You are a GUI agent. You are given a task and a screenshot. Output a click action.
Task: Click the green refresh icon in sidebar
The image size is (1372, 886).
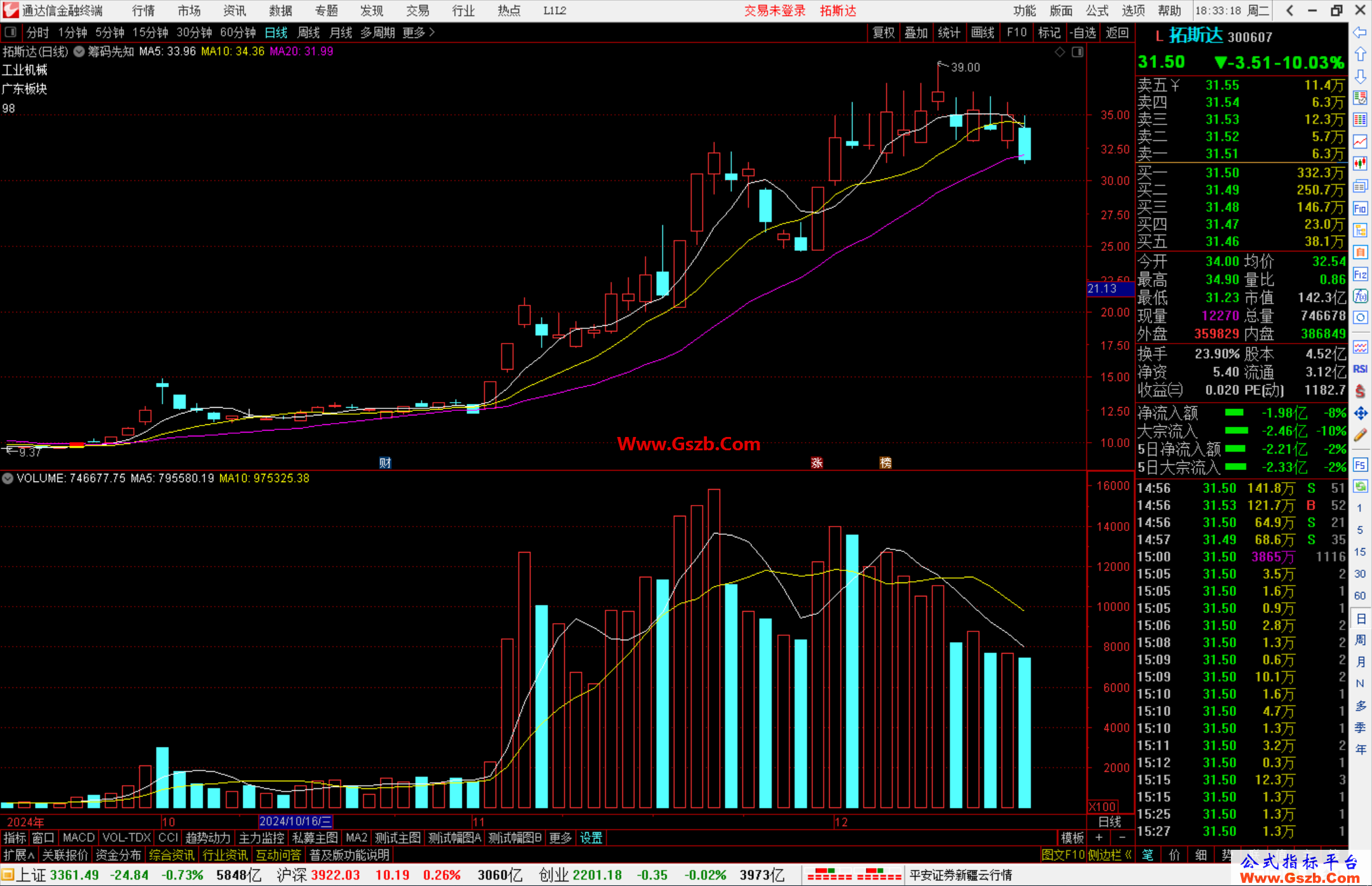click(x=1360, y=487)
